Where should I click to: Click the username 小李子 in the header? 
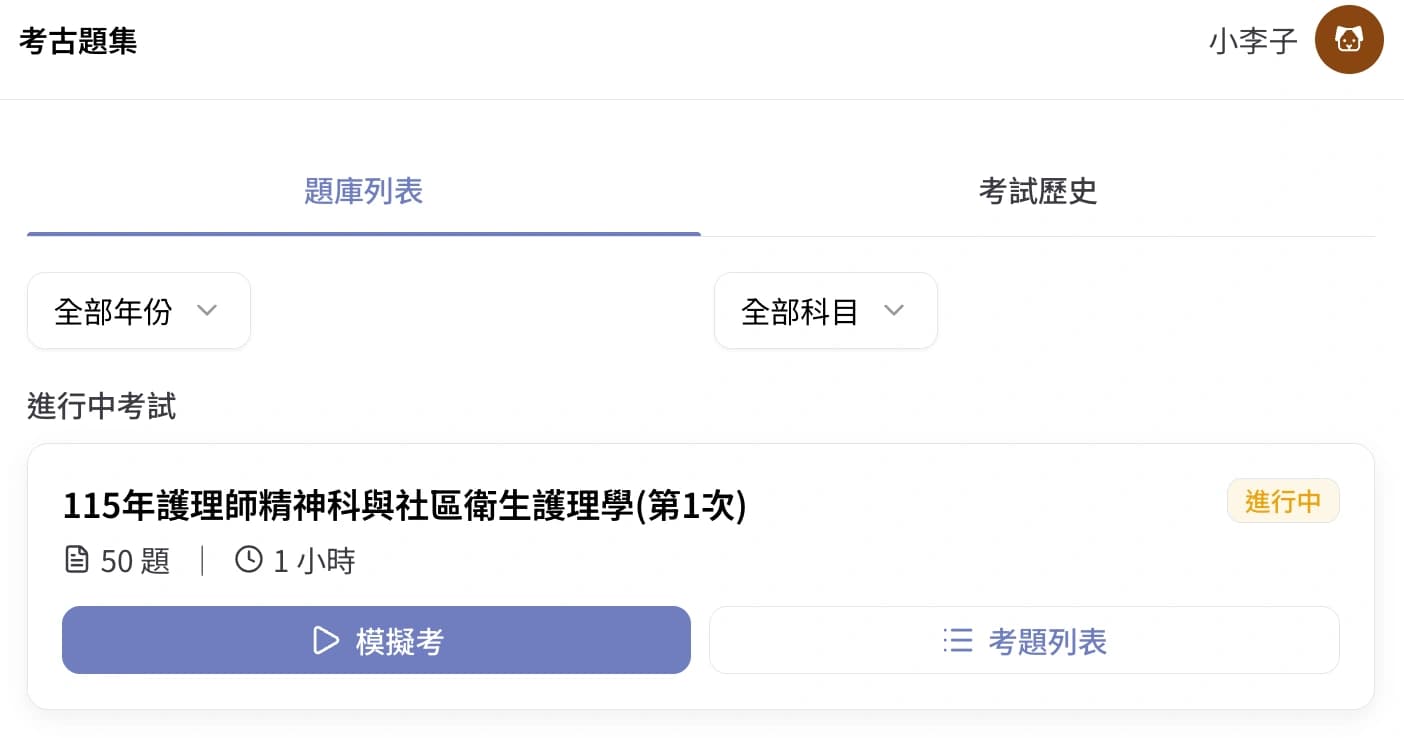[1253, 40]
